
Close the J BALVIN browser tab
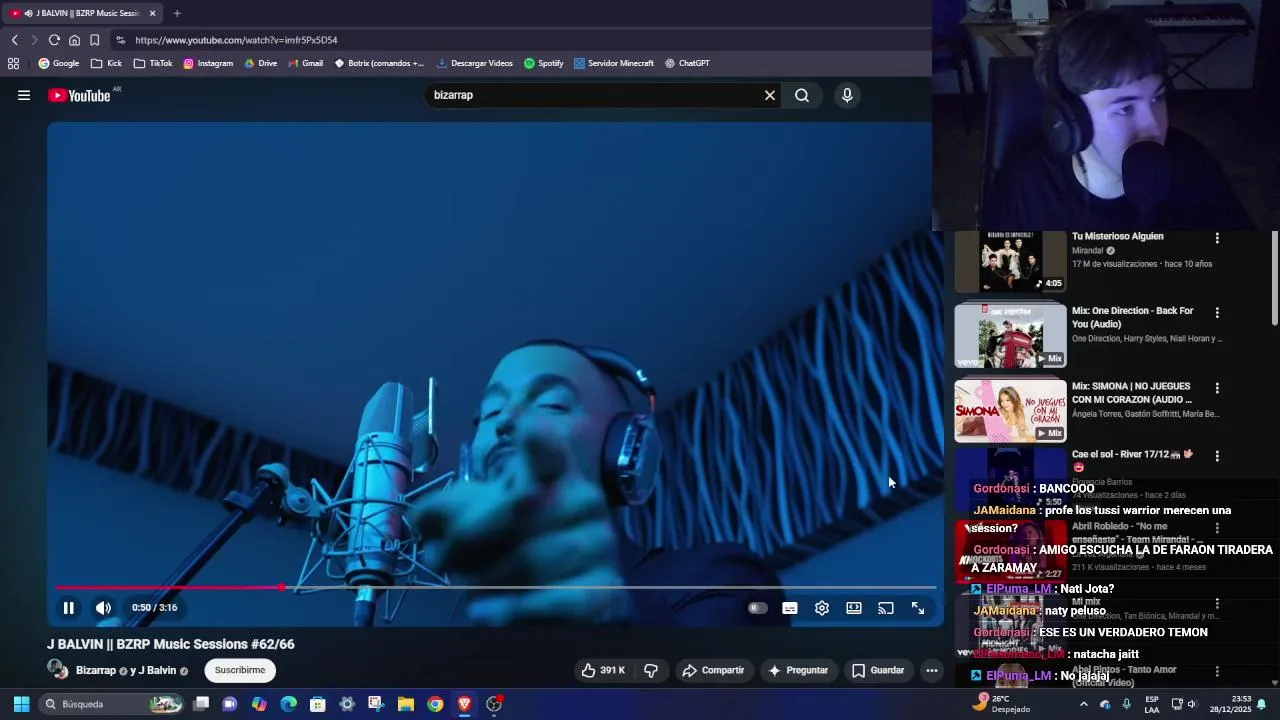[153, 13]
